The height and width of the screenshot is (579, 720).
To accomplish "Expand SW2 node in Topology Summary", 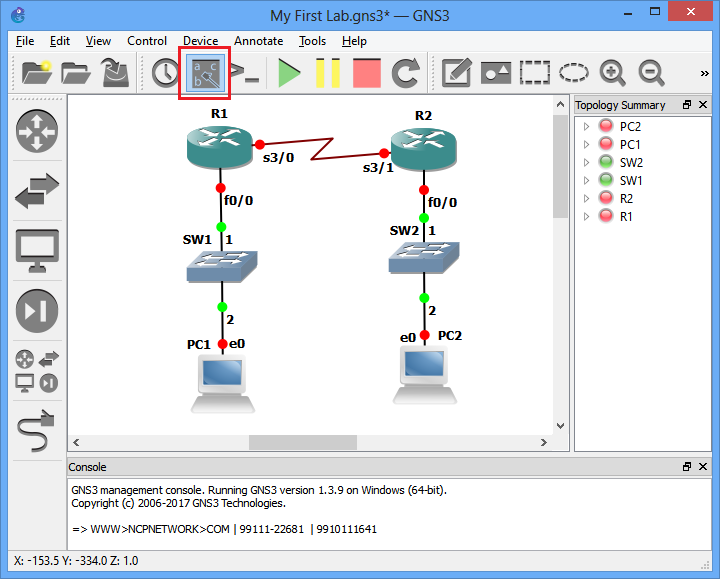I will click(587, 162).
